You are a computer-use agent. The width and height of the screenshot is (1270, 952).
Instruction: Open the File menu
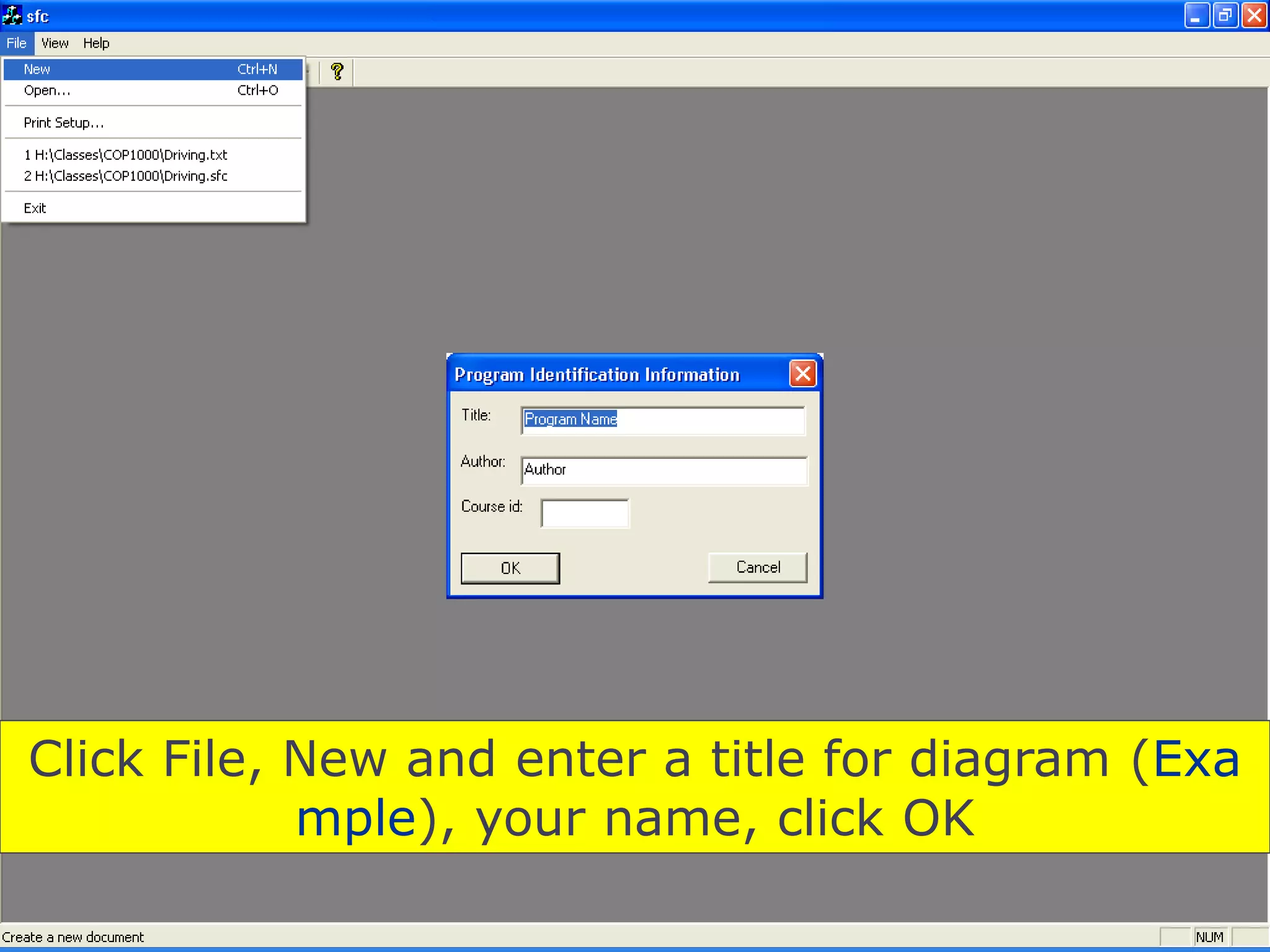[x=16, y=43]
